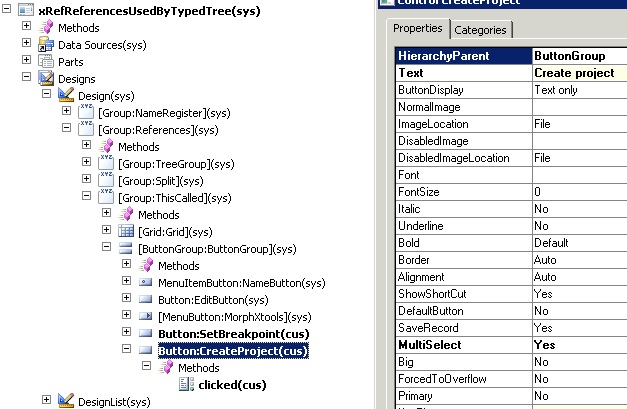Viewport: 627px width, 409px height.
Task: Click the ButtonDisplay value Text only
Action: (x=579, y=90)
